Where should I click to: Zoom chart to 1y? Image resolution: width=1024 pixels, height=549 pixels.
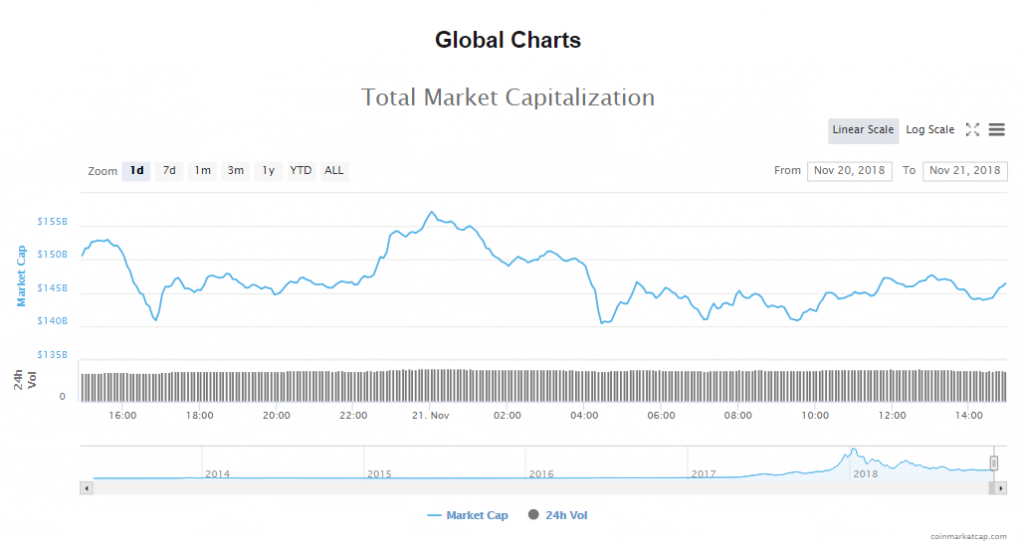pos(268,171)
